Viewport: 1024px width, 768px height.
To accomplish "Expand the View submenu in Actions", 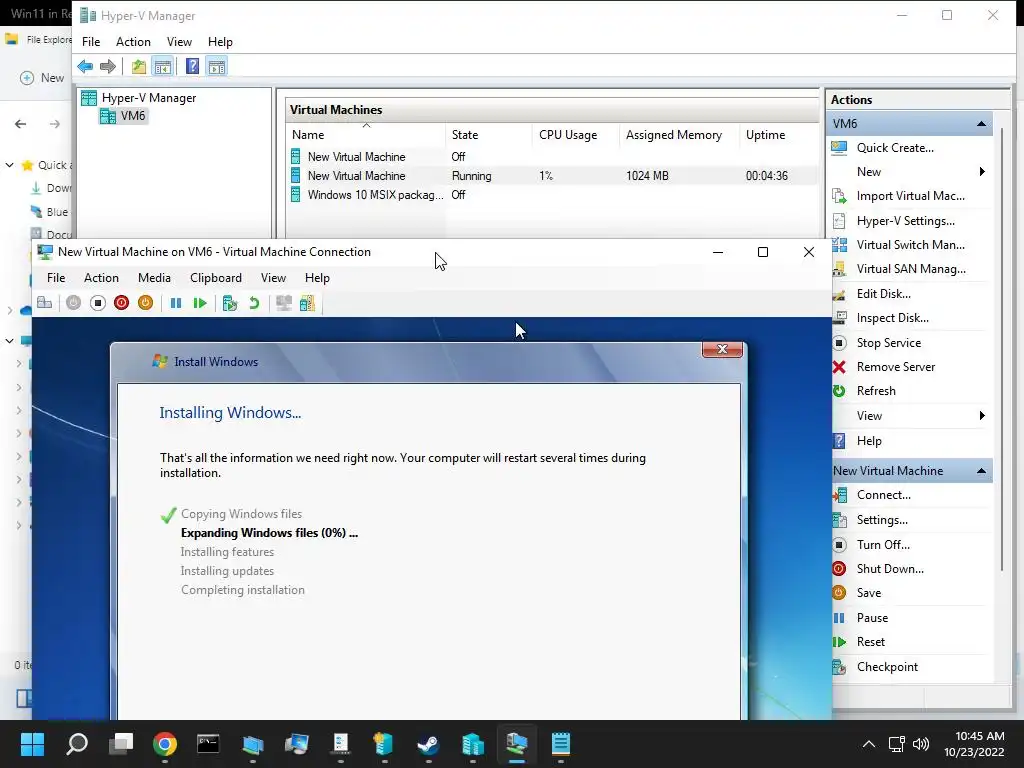I will pos(910,416).
